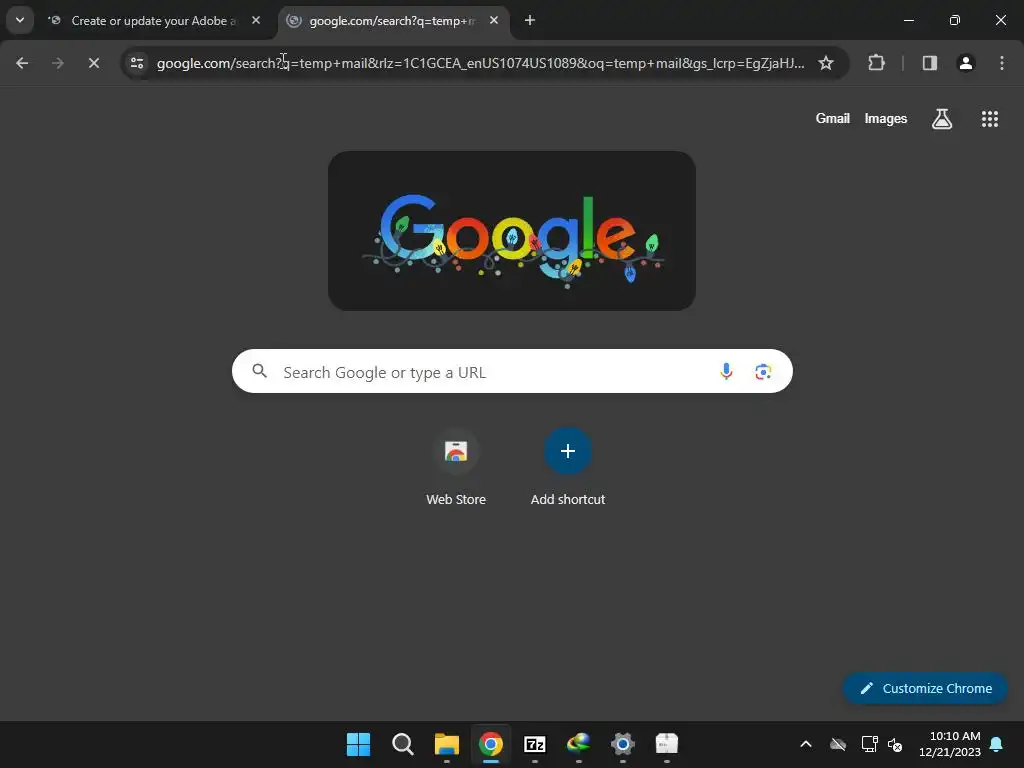Open the Web Store shortcut

point(456,468)
